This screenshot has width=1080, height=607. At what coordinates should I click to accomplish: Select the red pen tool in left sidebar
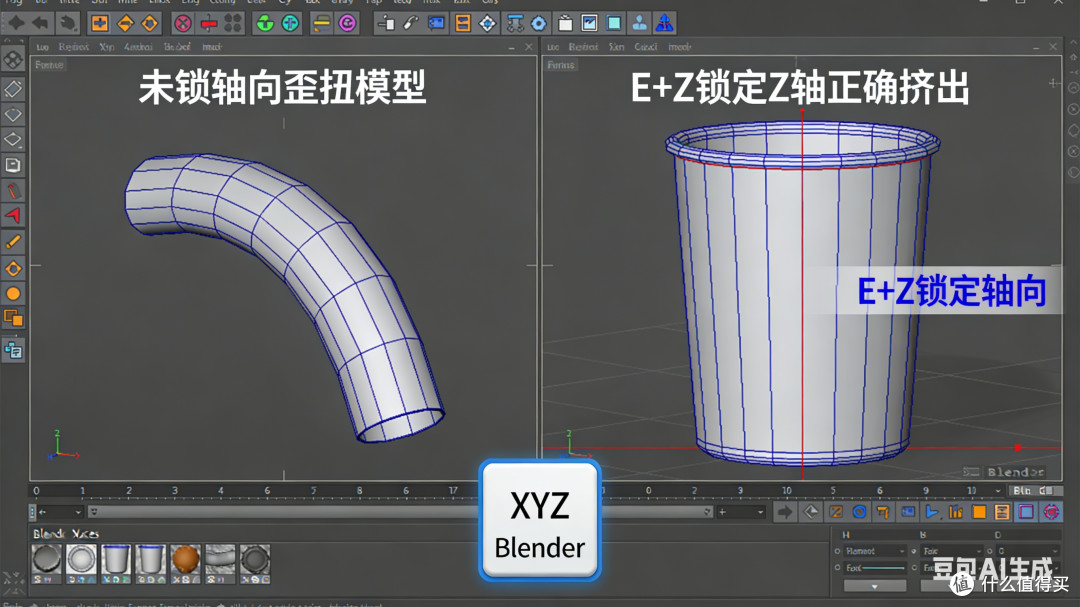point(13,190)
